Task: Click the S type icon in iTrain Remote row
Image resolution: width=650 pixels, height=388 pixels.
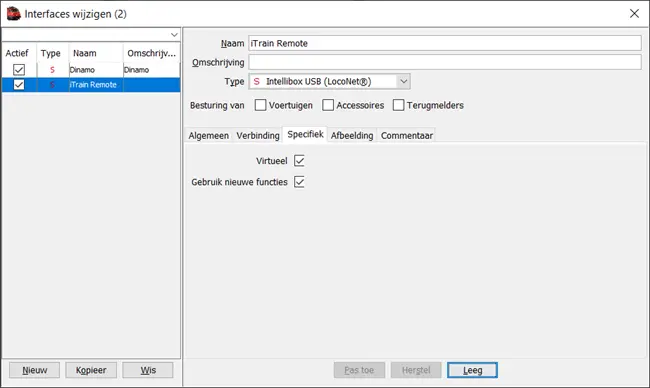Action: (x=52, y=85)
